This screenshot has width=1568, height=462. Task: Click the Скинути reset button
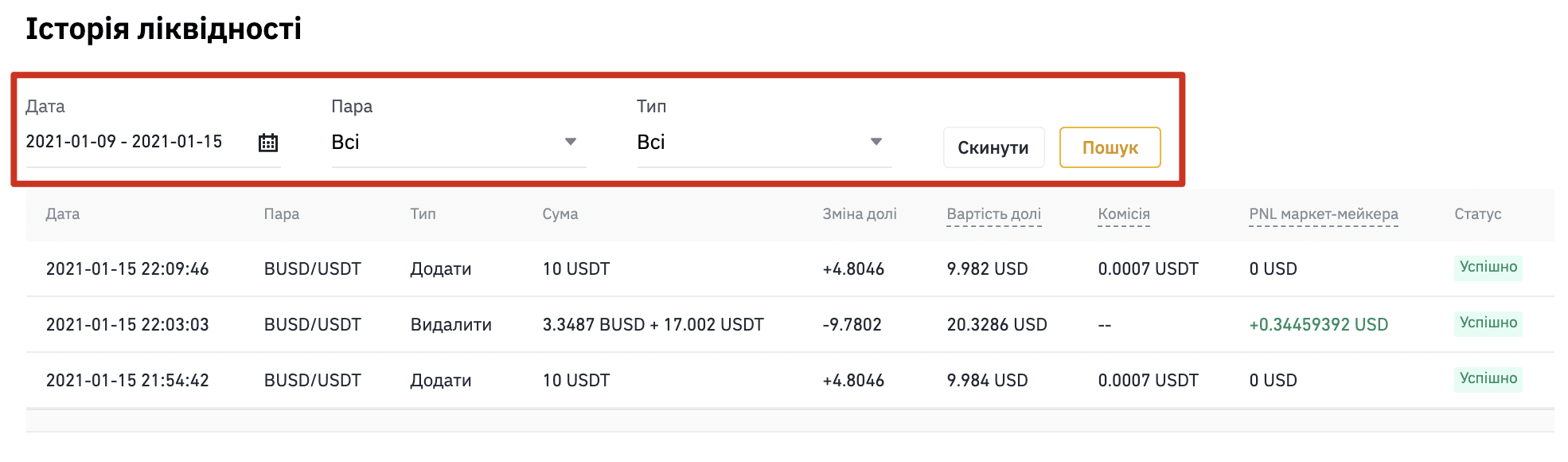coord(993,147)
